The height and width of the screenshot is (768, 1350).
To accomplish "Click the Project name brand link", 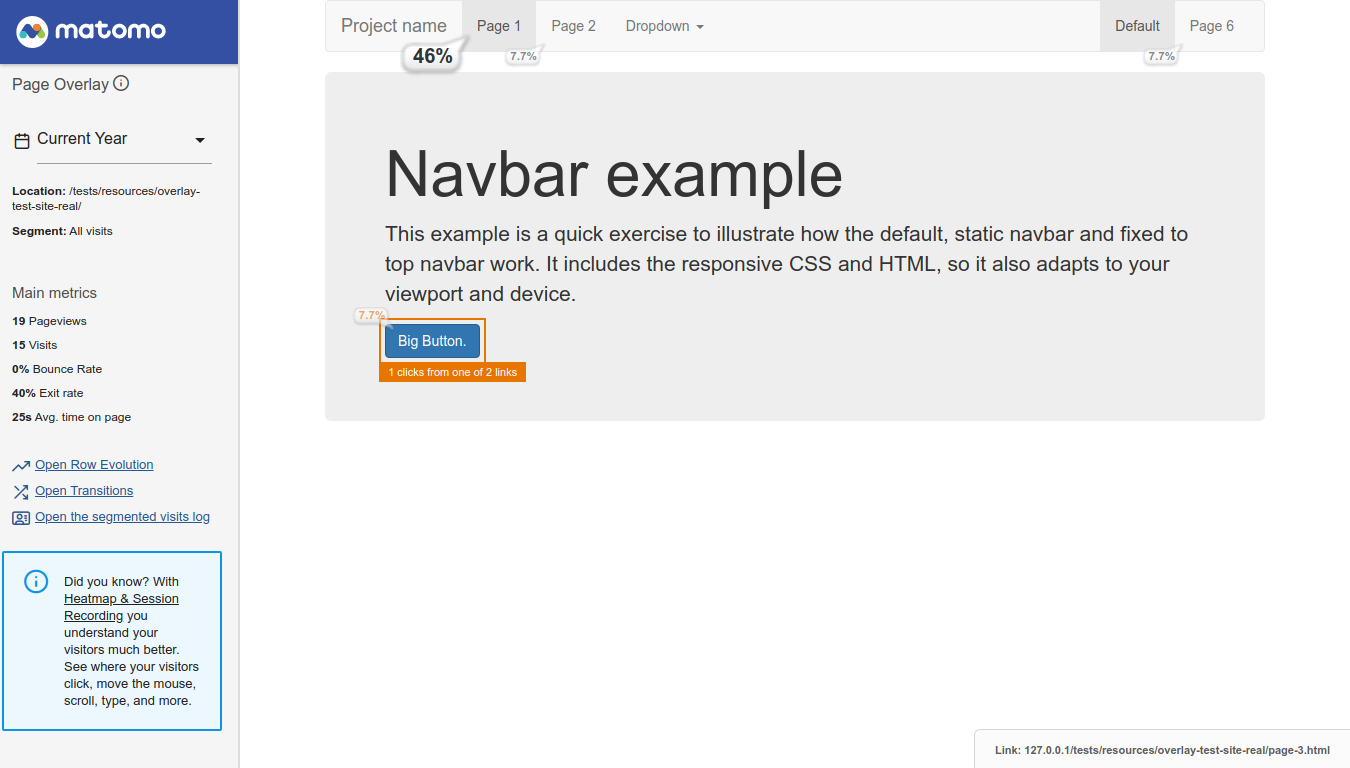I will coord(394,26).
